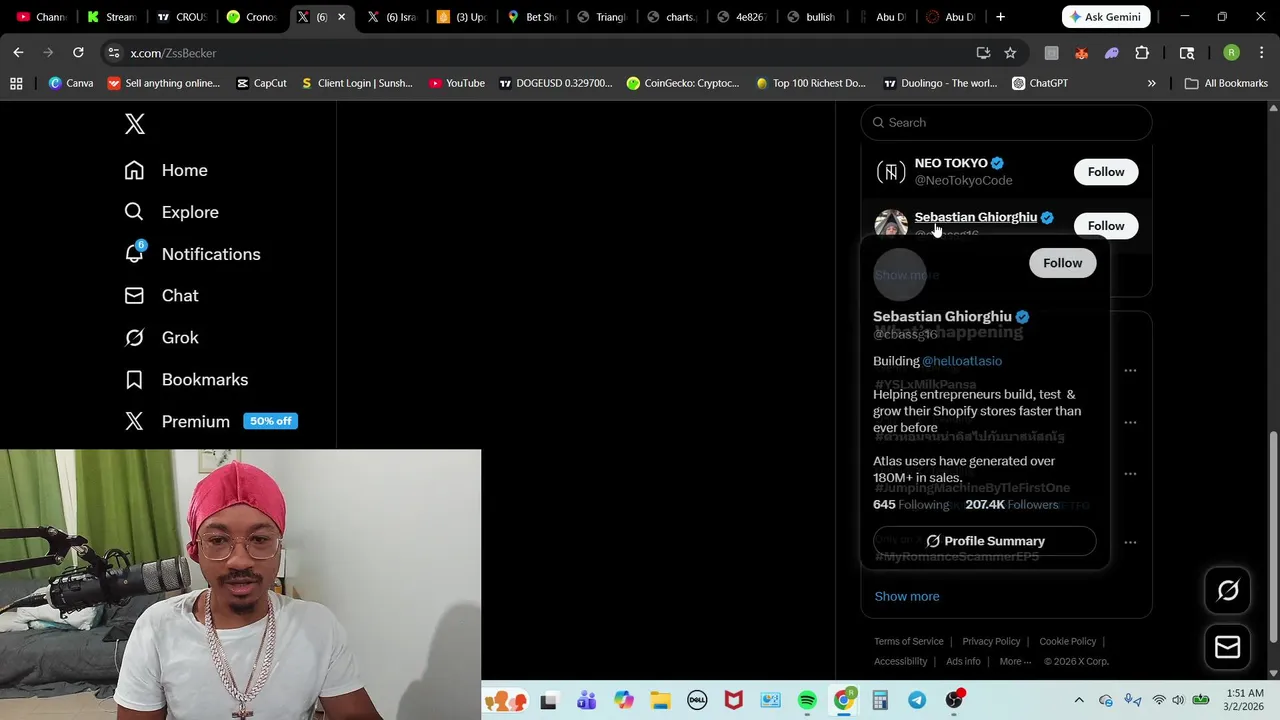The image size is (1280, 720).
Task: Open Chat from the sidebar
Action: pos(161,296)
